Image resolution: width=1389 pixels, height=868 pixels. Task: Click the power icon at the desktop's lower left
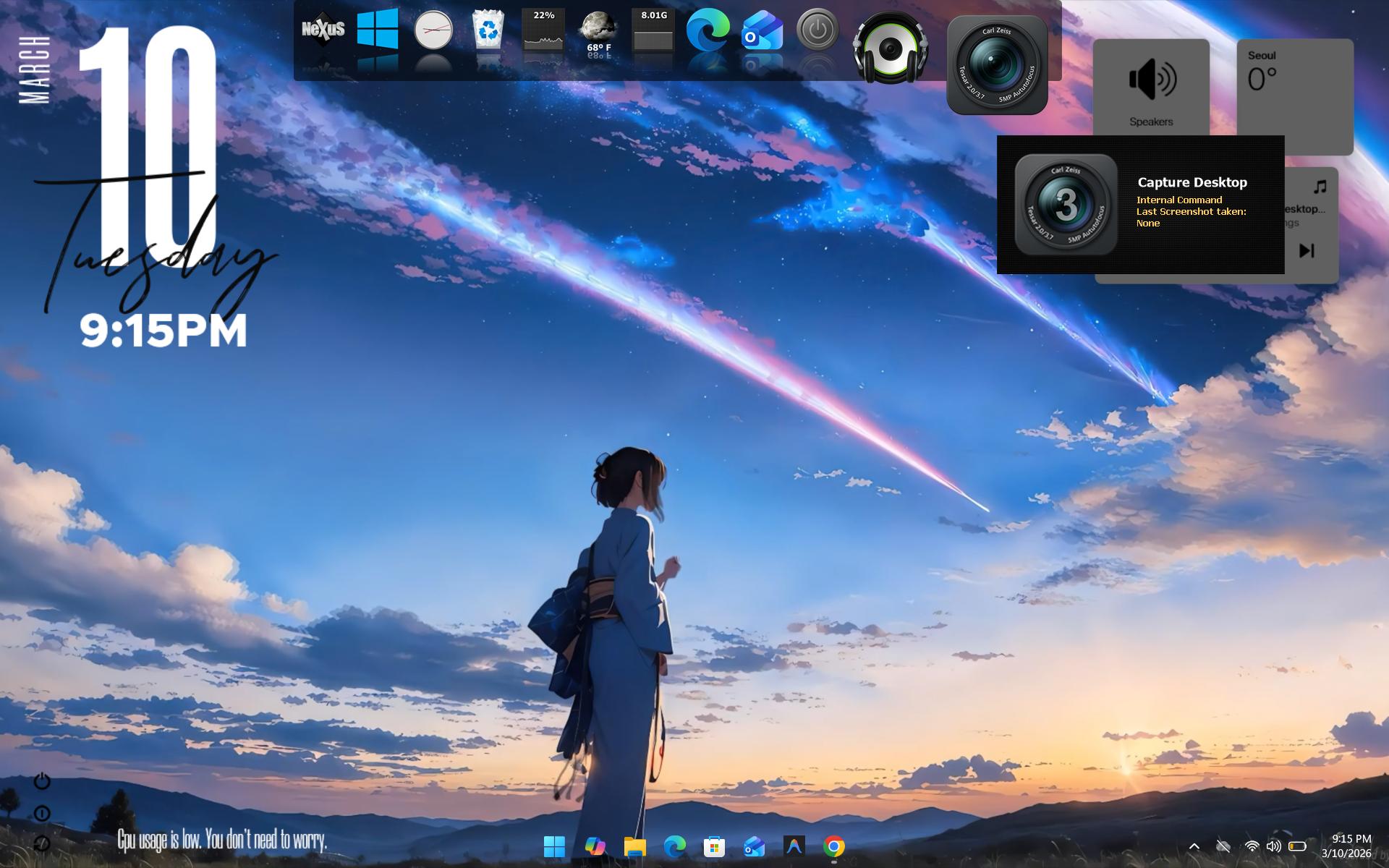pyautogui.click(x=42, y=781)
